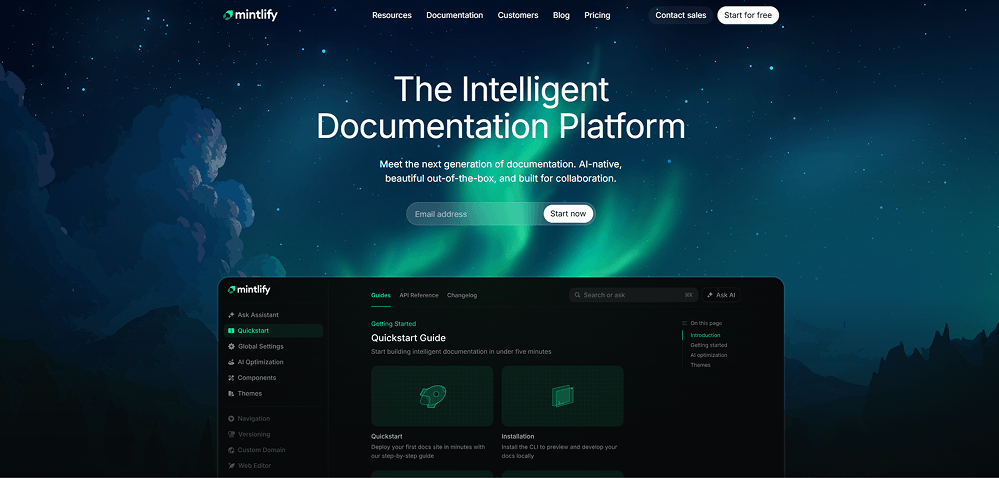Open the Resources menu

[392, 15]
